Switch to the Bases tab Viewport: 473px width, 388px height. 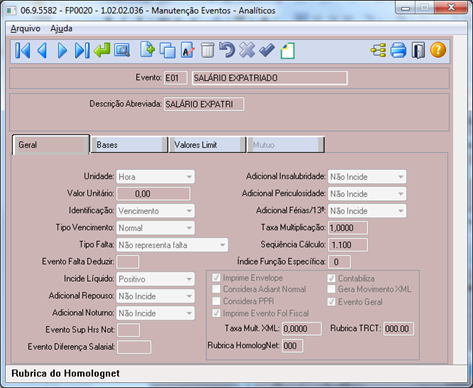(129, 145)
